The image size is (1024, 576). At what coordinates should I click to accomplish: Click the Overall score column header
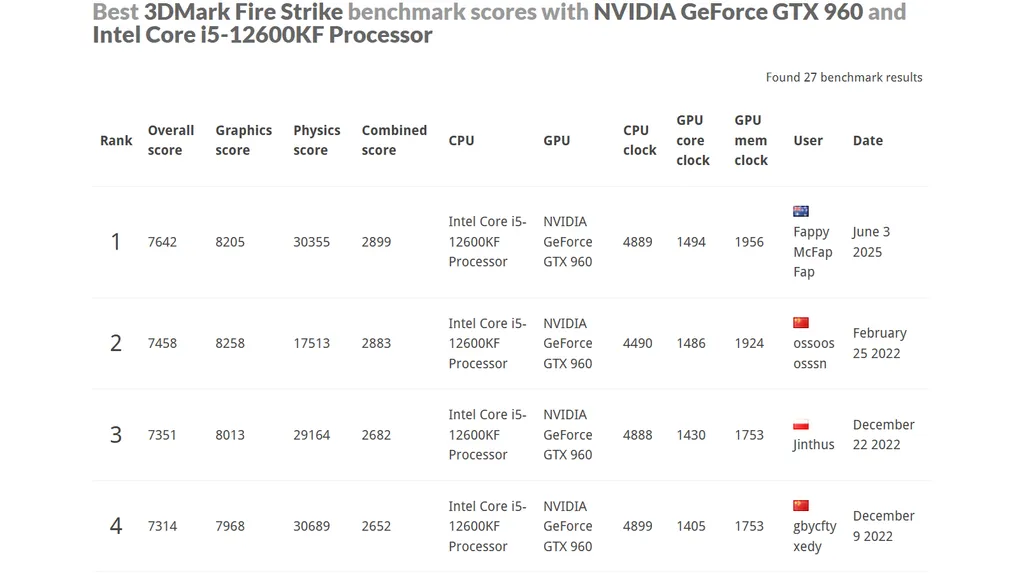click(x=171, y=140)
